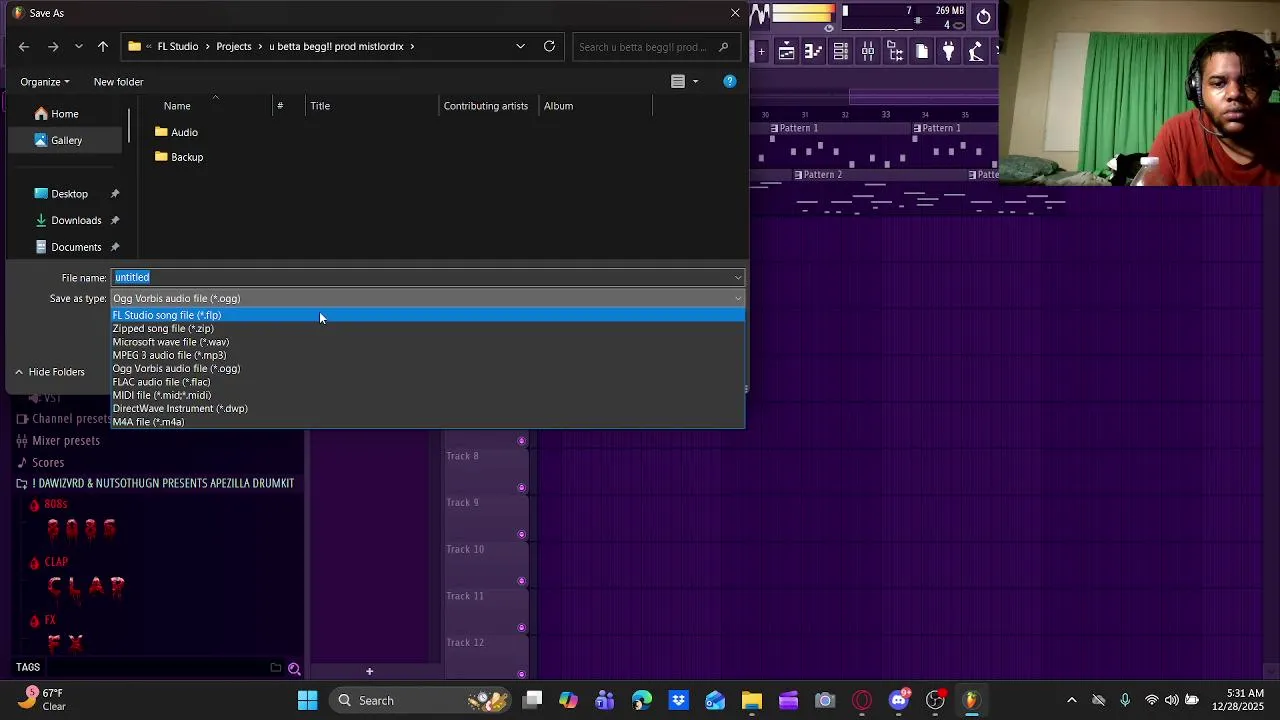Click the Audio folder icon

pyautogui.click(x=162, y=132)
